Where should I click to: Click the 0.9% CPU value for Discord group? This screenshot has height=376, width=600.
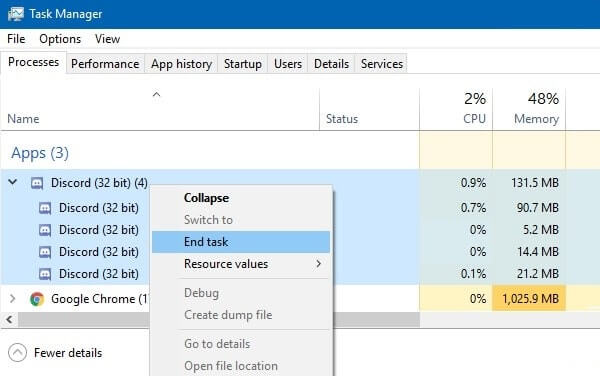click(473, 183)
